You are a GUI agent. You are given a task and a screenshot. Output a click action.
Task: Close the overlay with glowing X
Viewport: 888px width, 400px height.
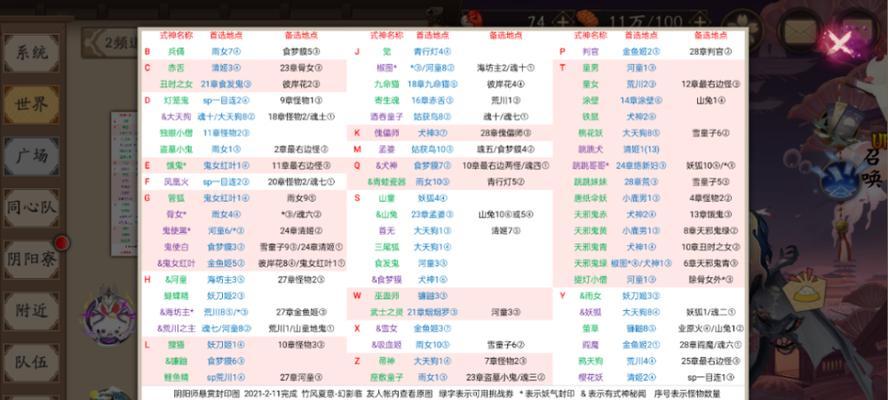click(x=839, y=42)
